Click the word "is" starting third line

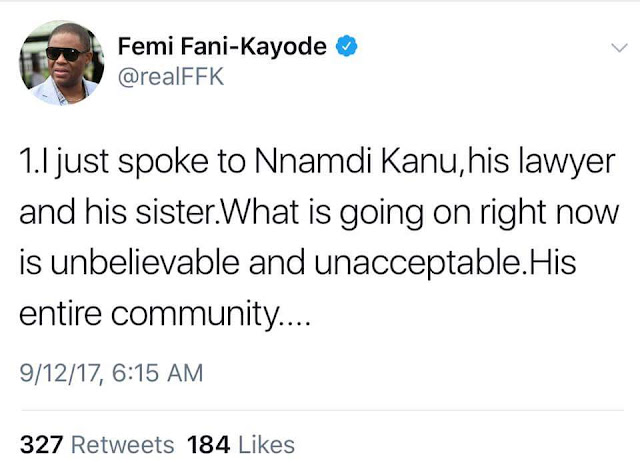click(31, 264)
